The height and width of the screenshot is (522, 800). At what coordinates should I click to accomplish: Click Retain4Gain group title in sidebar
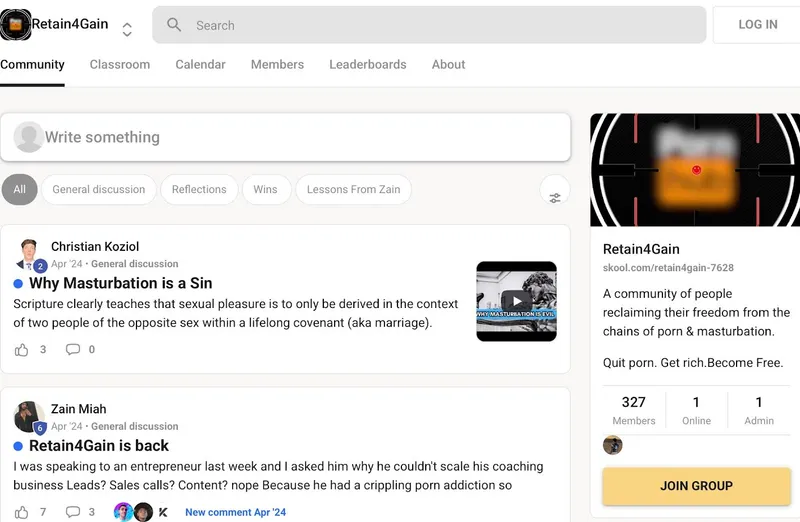coord(641,249)
